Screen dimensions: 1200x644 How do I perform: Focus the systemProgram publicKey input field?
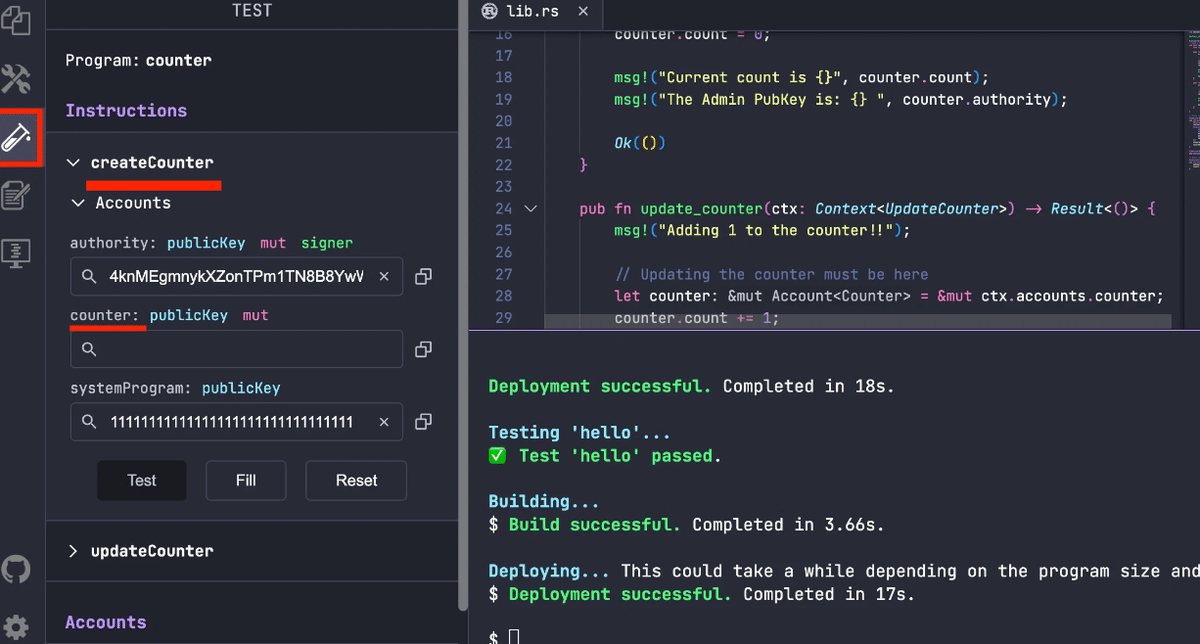click(236, 422)
